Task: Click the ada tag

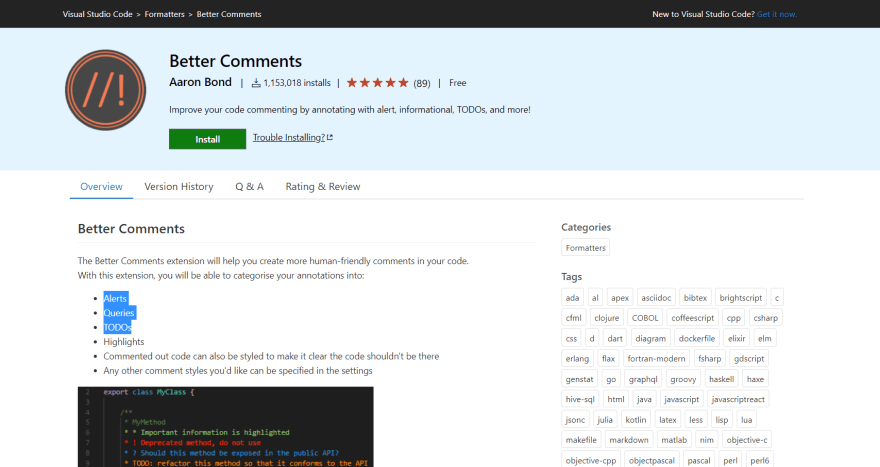Action: 572,297
